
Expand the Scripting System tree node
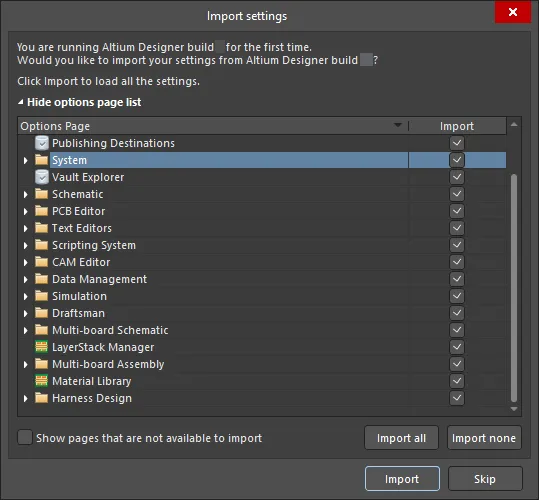click(x=25, y=245)
